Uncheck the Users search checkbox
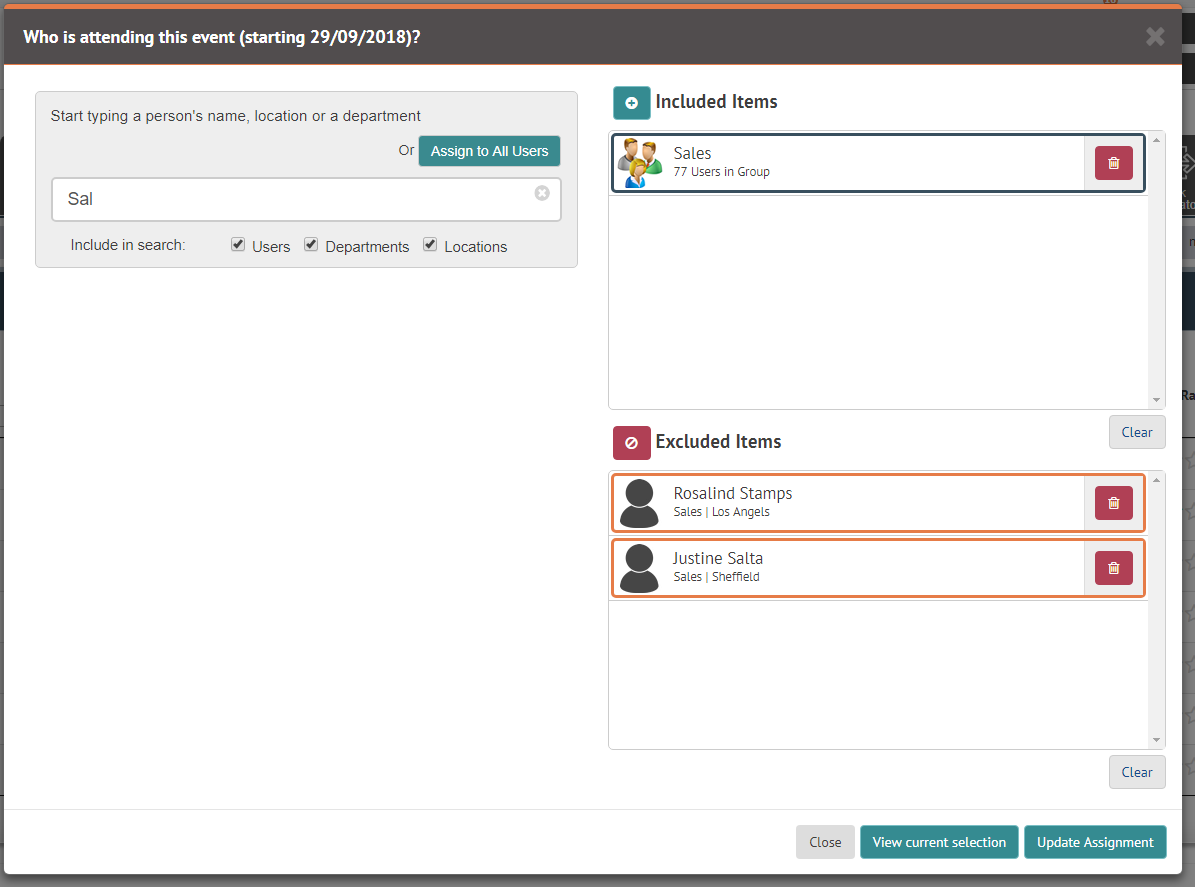This screenshot has width=1195, height=887. point(238,245)
